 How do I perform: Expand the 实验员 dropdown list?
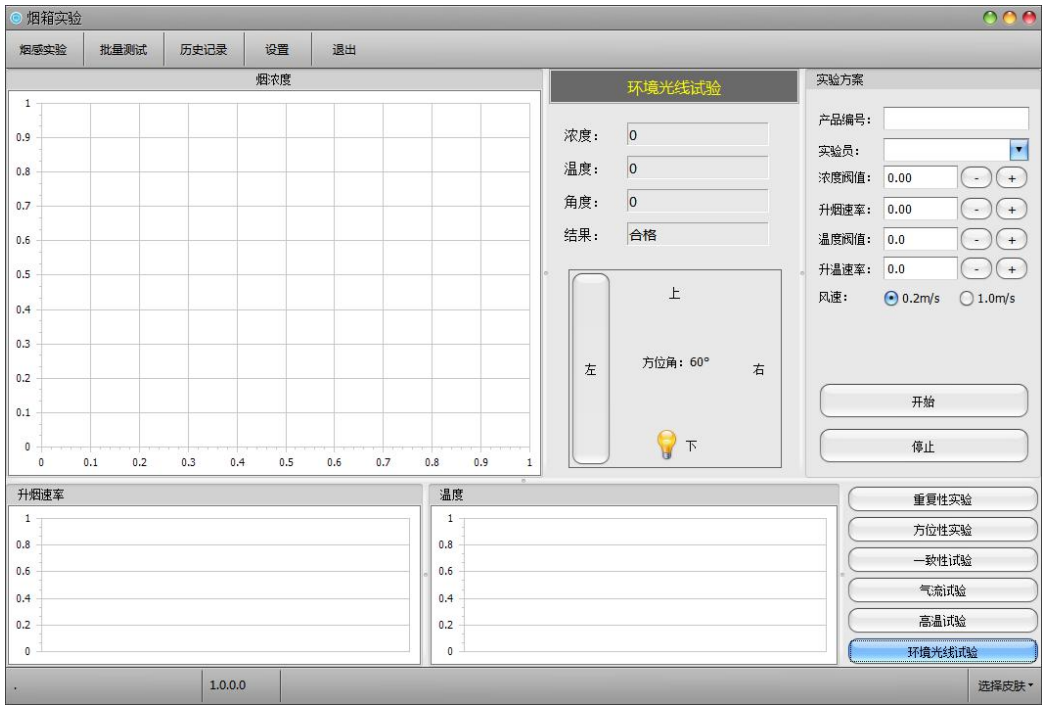click(1019, 149)
